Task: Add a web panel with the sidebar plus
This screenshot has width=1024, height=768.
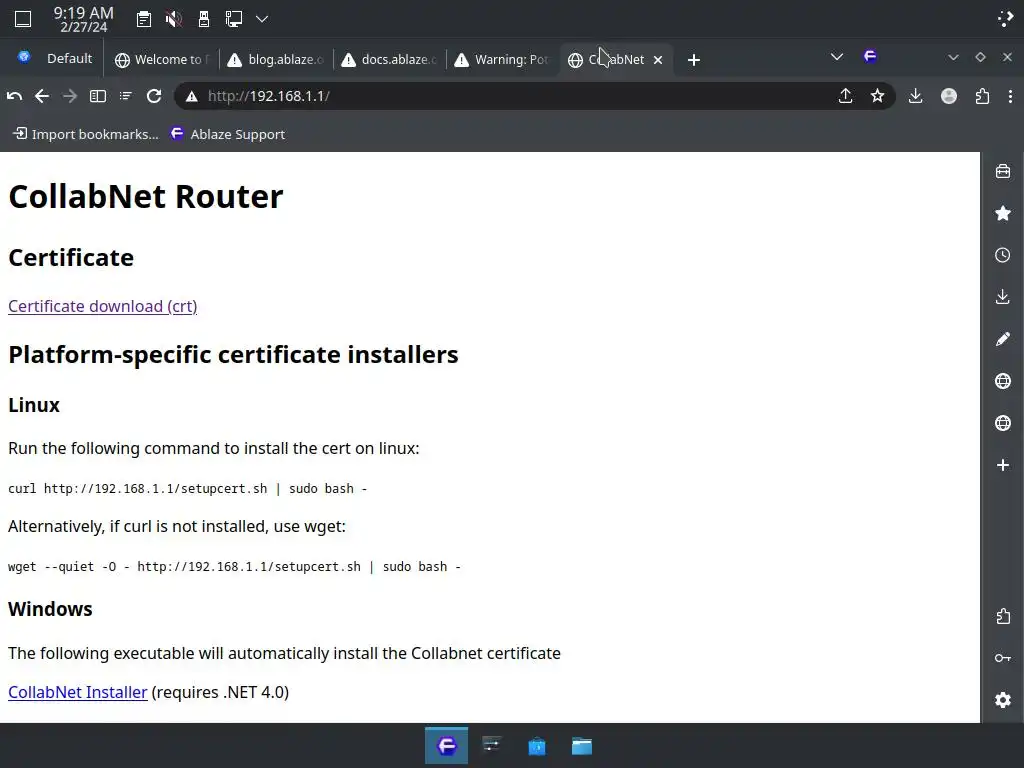Action: pyautogui.click(x=1003, y=465)
